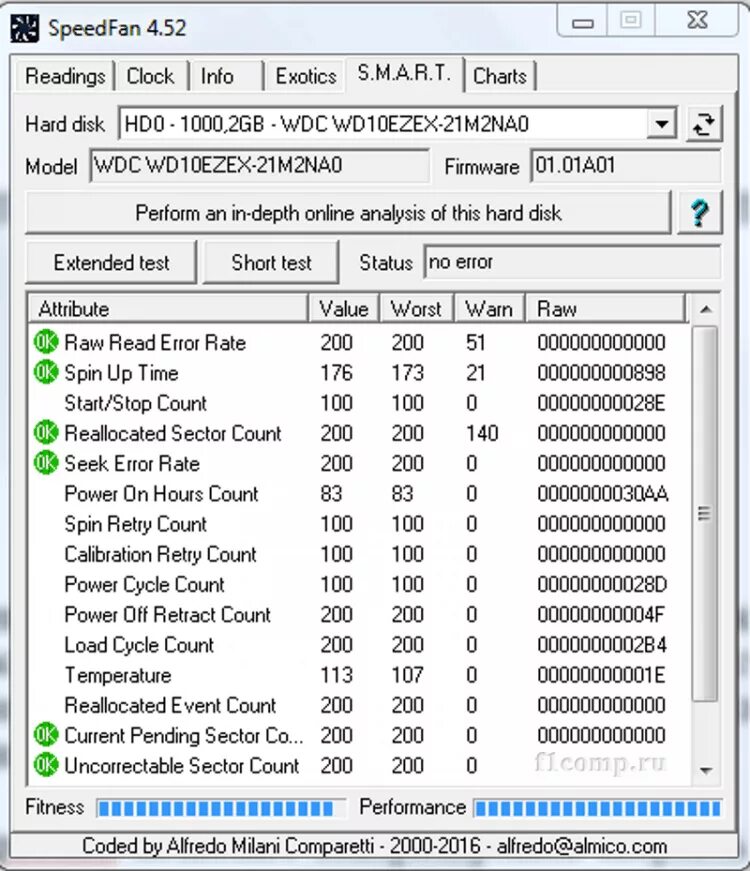
Task: Click Warn value 140
Action: point(482,433)
